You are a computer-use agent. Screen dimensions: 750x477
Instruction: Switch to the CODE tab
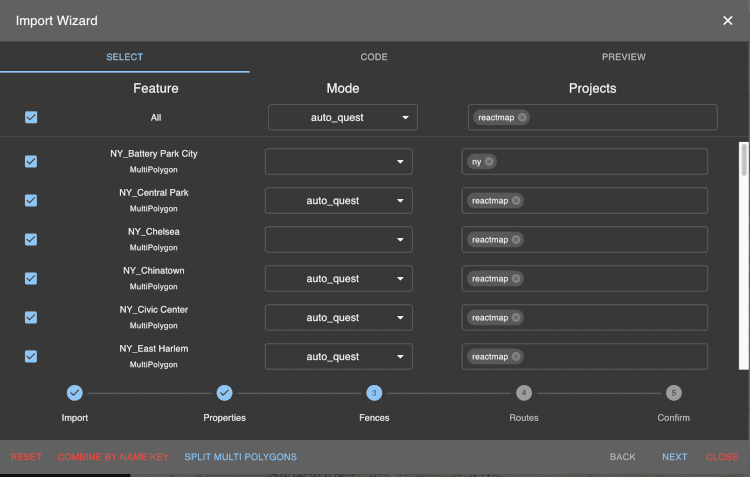[x=374, y=57]
